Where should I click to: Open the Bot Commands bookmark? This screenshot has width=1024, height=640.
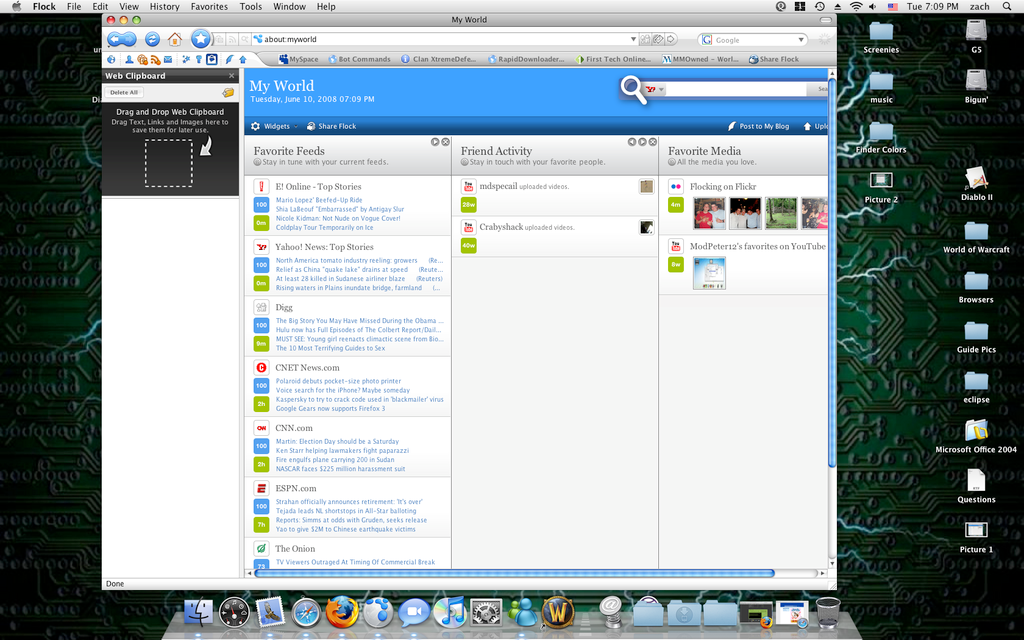(359, 59)
